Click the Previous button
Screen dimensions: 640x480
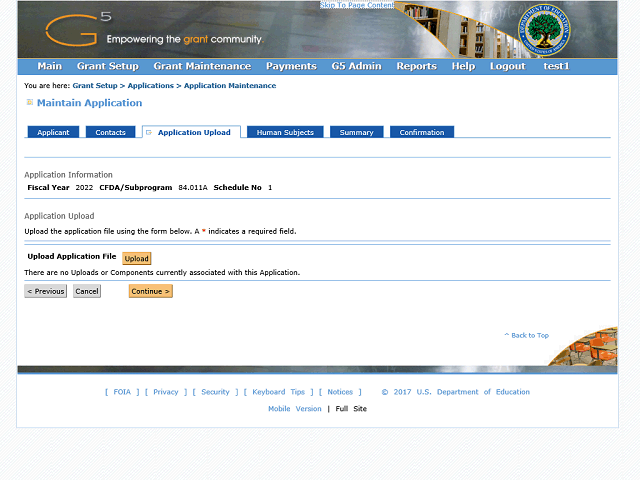46,291
